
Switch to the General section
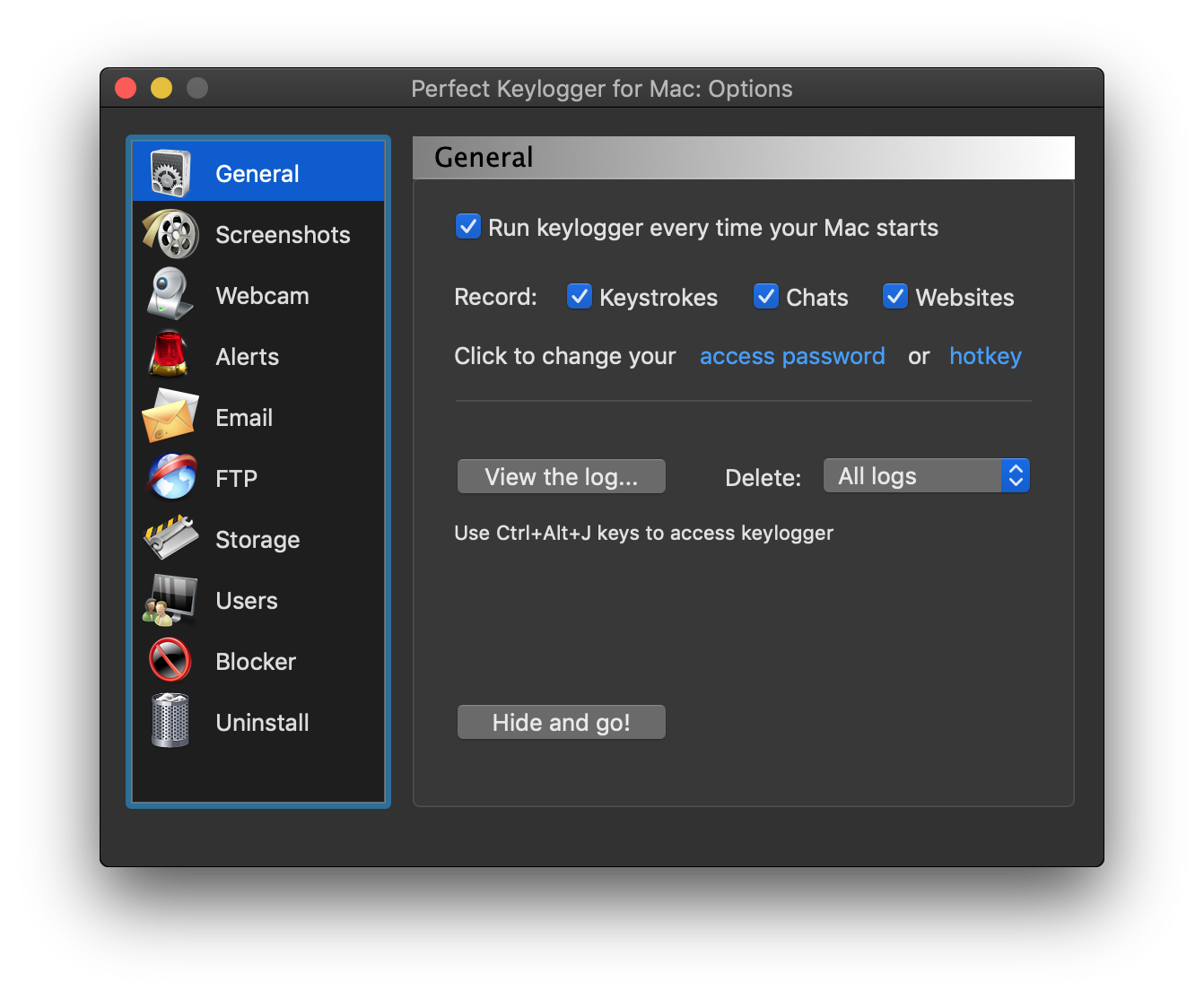257,172
